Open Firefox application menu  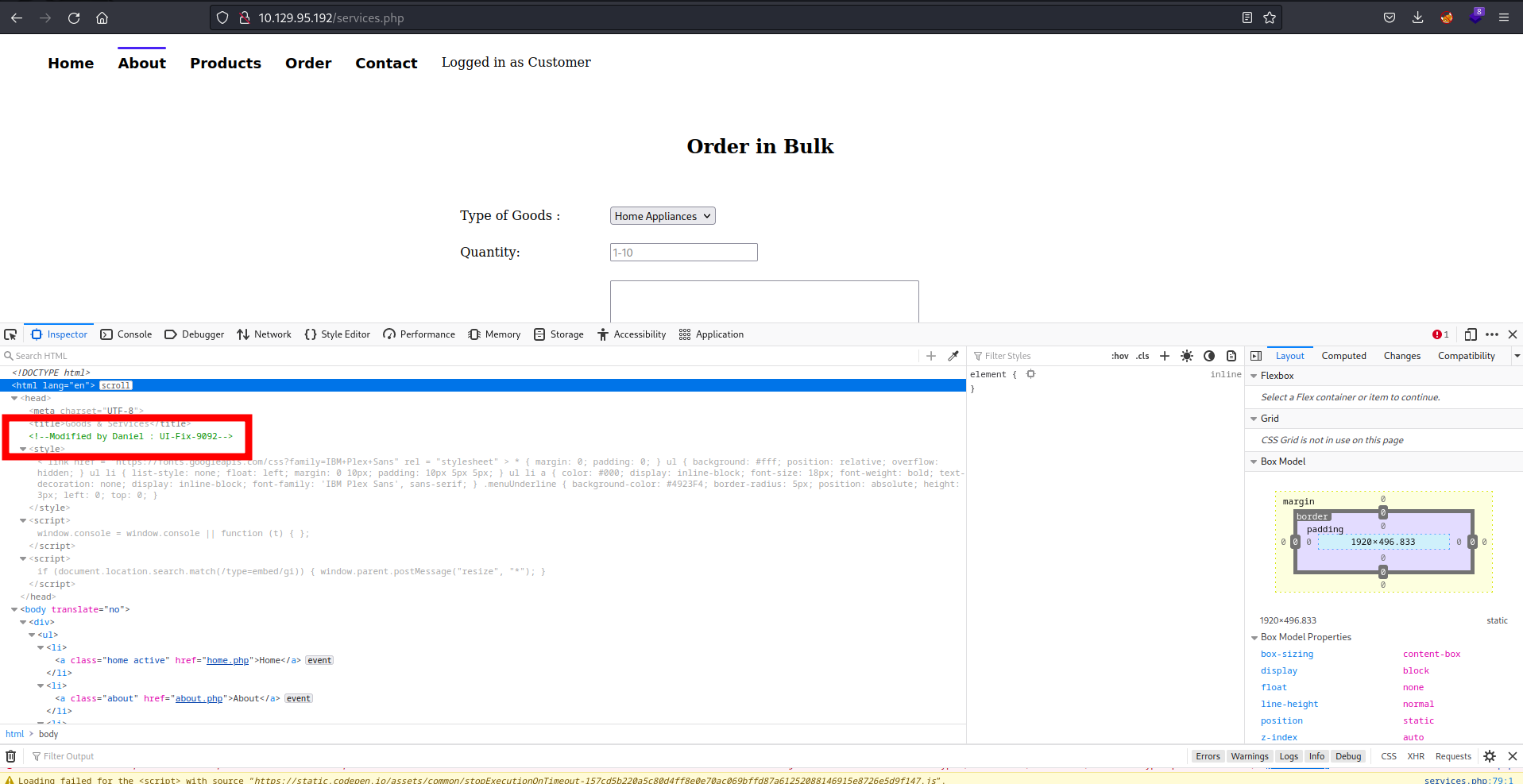point(1504,17)
